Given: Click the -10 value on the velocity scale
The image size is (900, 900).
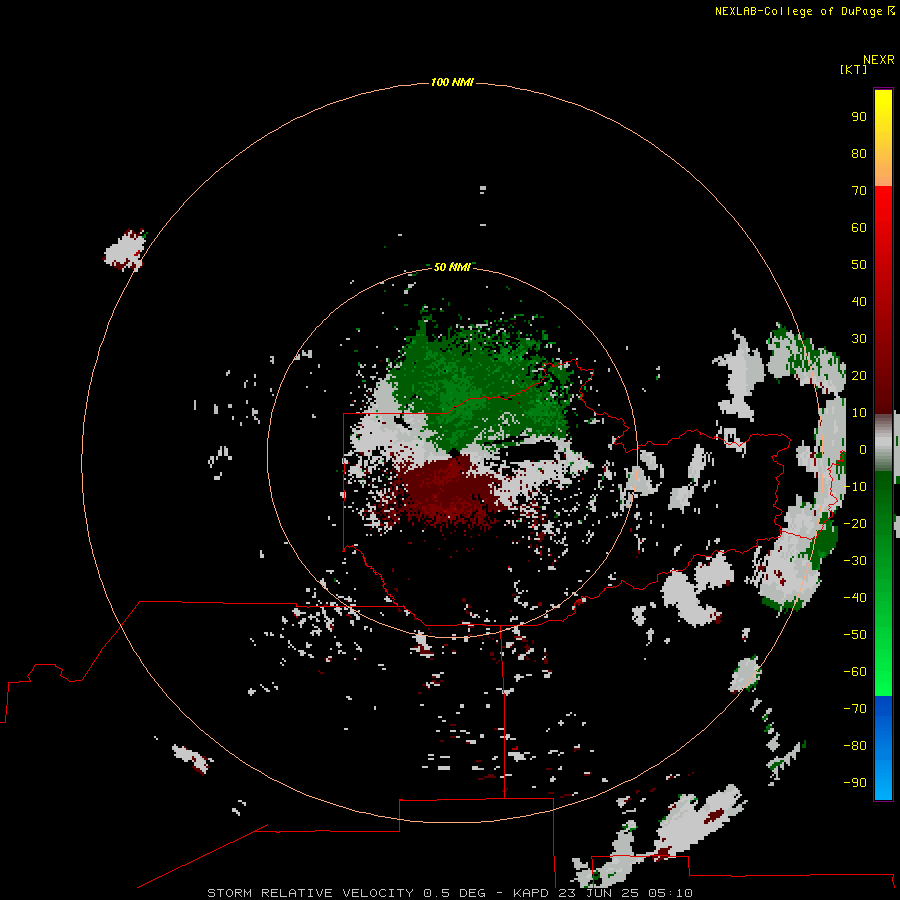Looking at the screenshot, I should pyautogui.click(x=855, y=487).
